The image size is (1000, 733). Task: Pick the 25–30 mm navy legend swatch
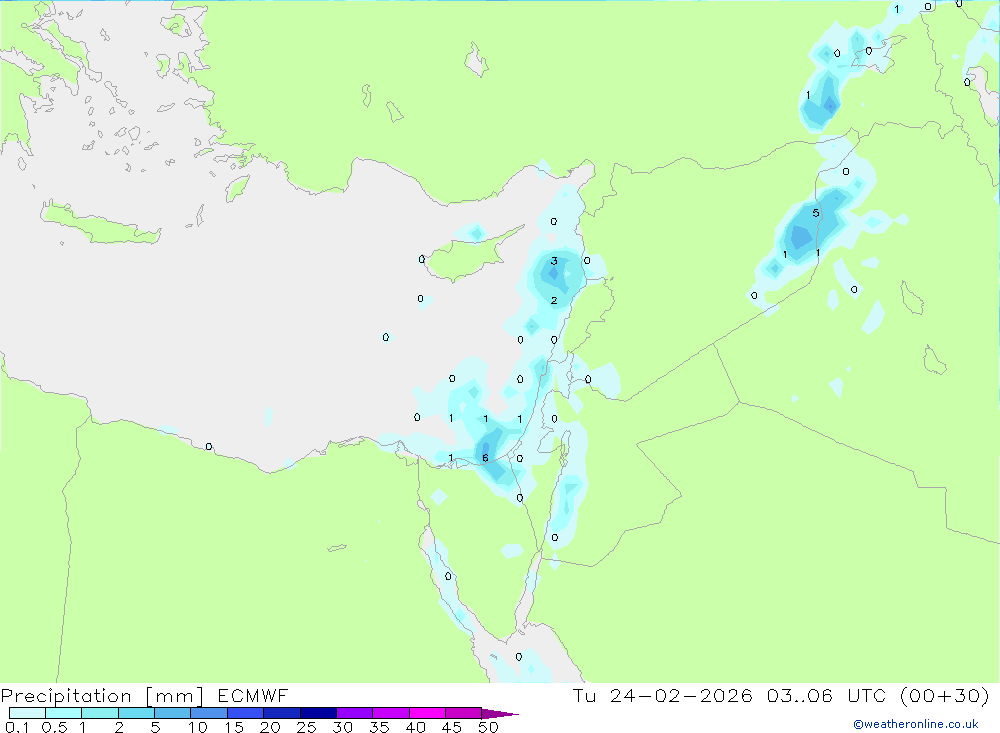[318, 713]
